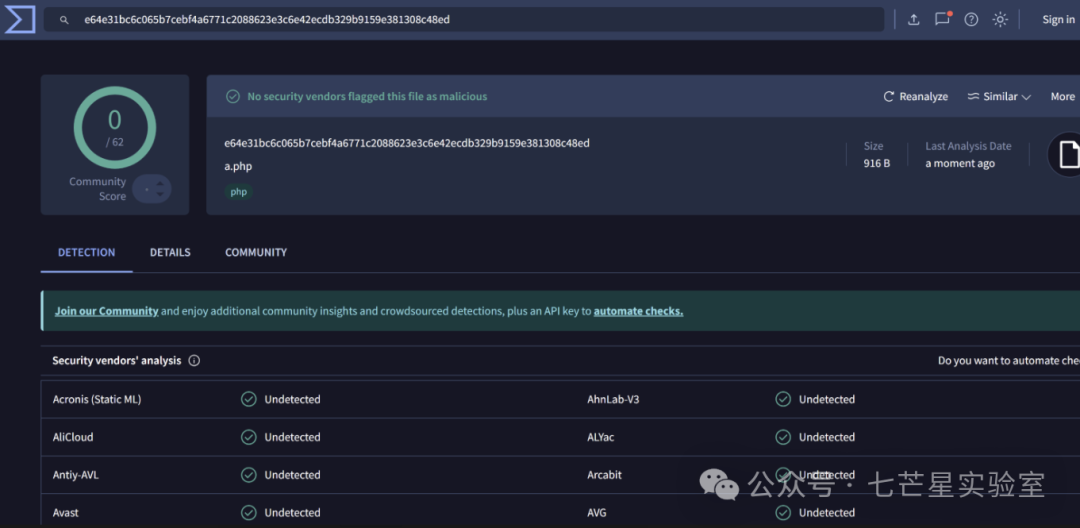Click the Undetected checkmark icon for AhnLab-V3

tap(783, 399)
